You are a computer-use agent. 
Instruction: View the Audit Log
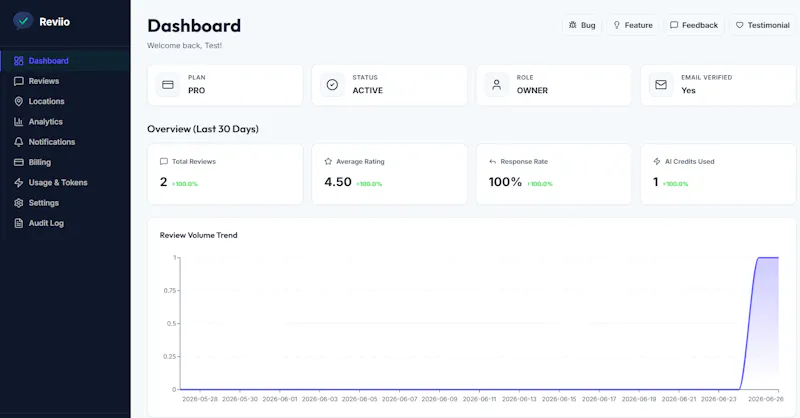65,223
